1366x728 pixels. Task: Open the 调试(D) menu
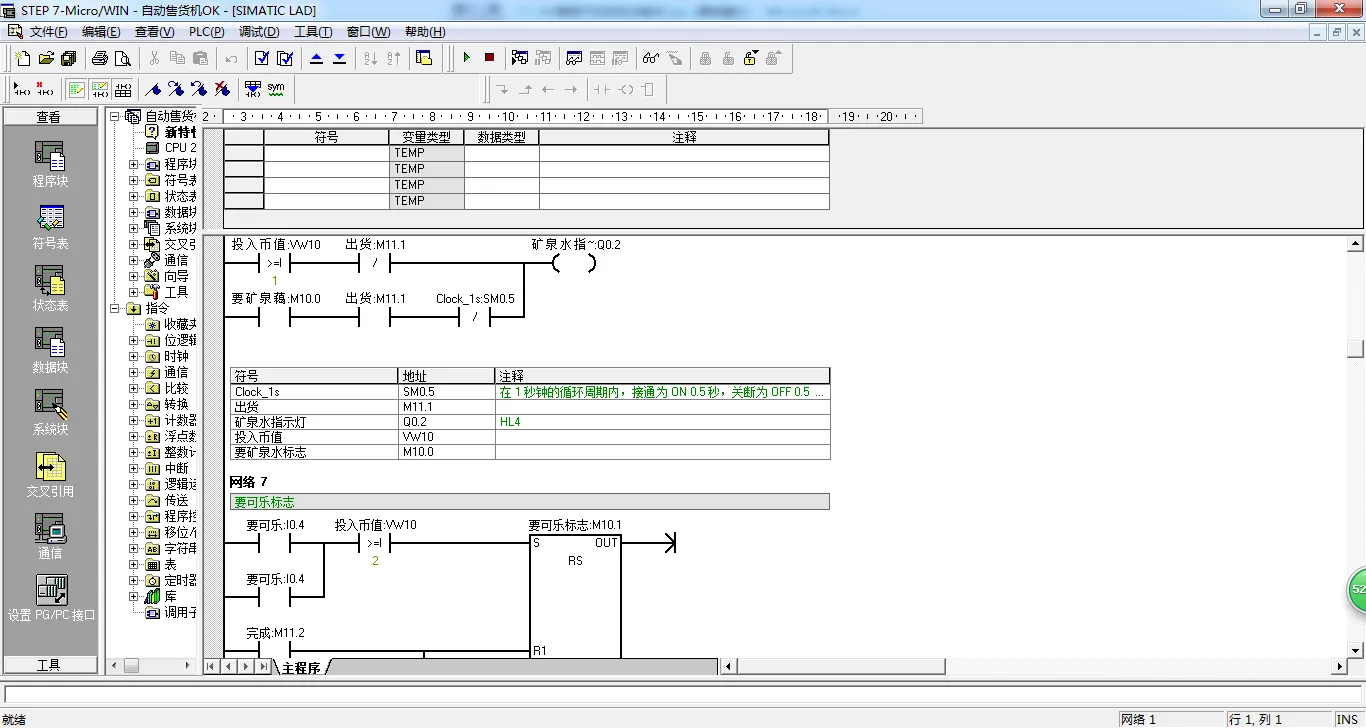point(259,32)
